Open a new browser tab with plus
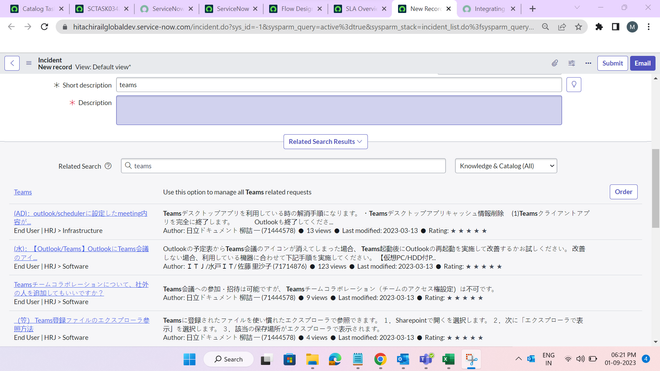660x371 pixels. tap(532, 8)
